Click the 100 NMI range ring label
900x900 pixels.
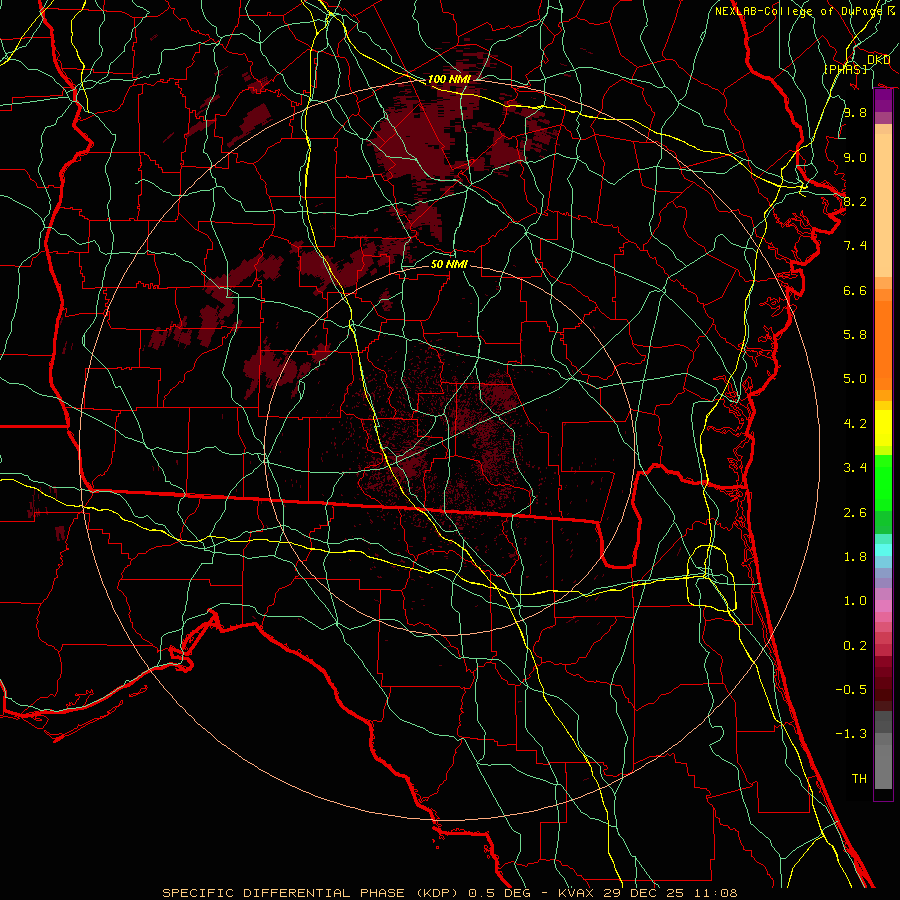click(x=449, y=79)
